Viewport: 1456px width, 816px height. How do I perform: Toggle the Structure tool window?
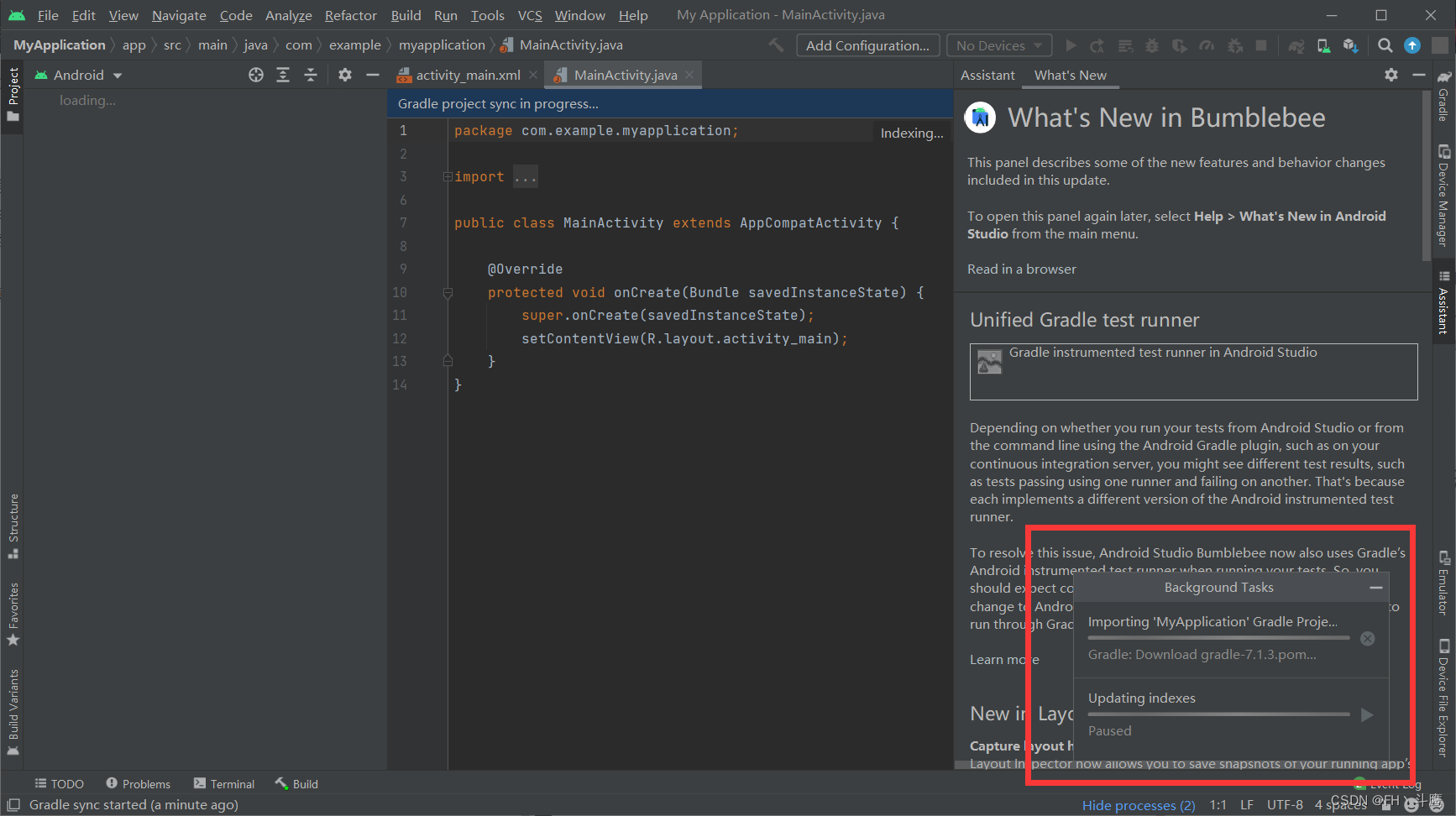pos(13,526)
